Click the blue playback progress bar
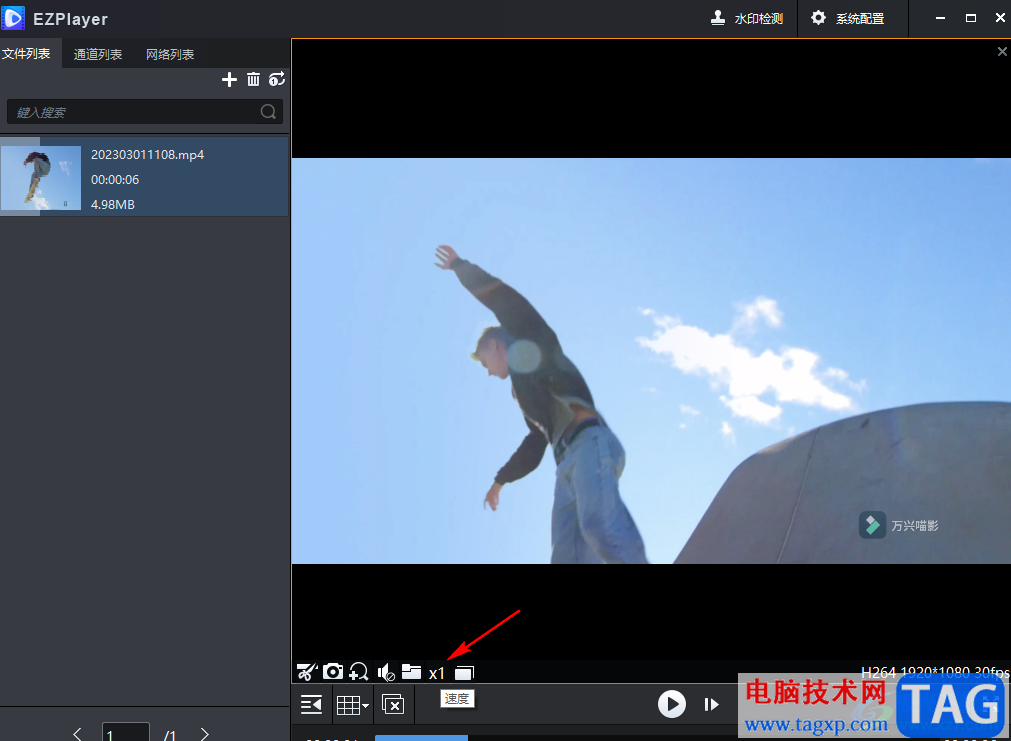The image size is (1011, 741). [421, 738]
